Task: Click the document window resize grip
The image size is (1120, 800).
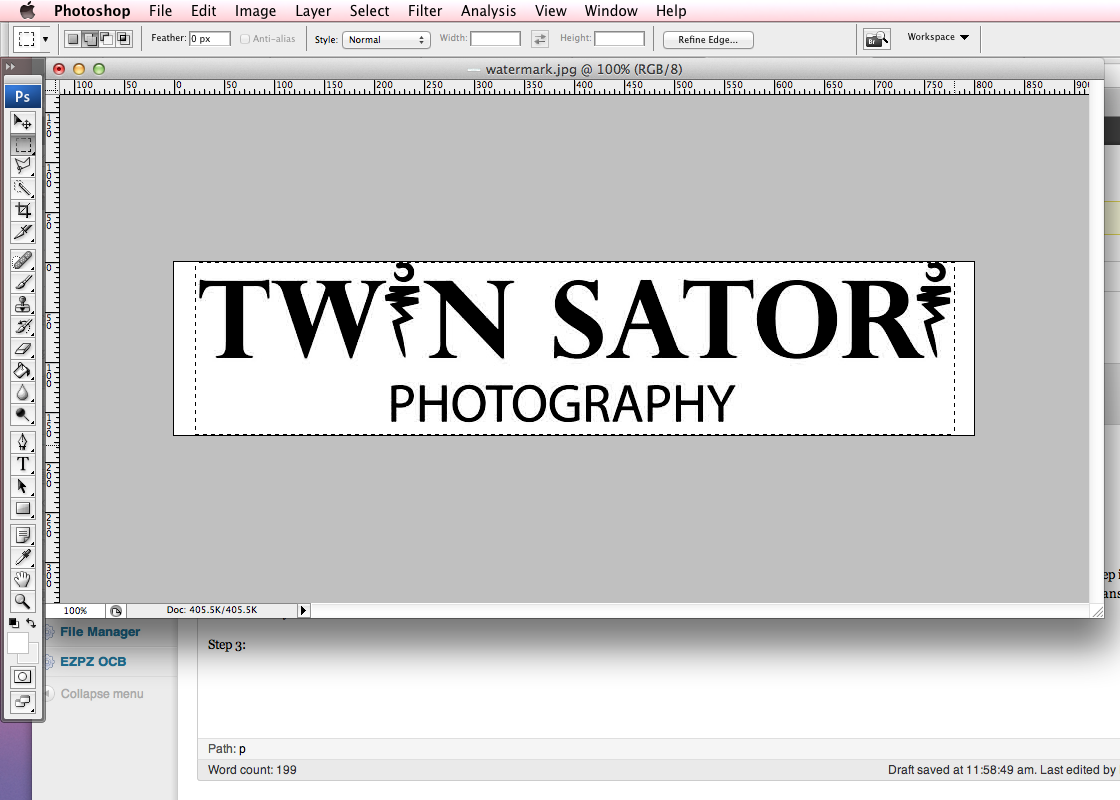Action: (1097, 611)
